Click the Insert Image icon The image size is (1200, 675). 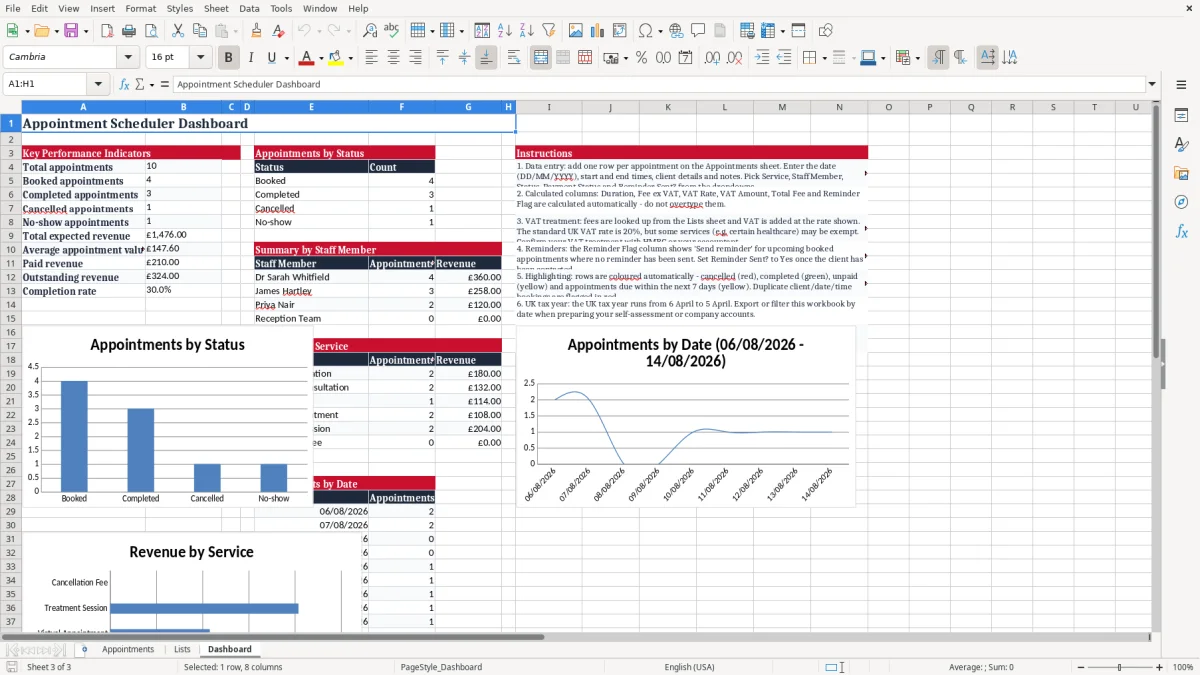pos(576,31)
